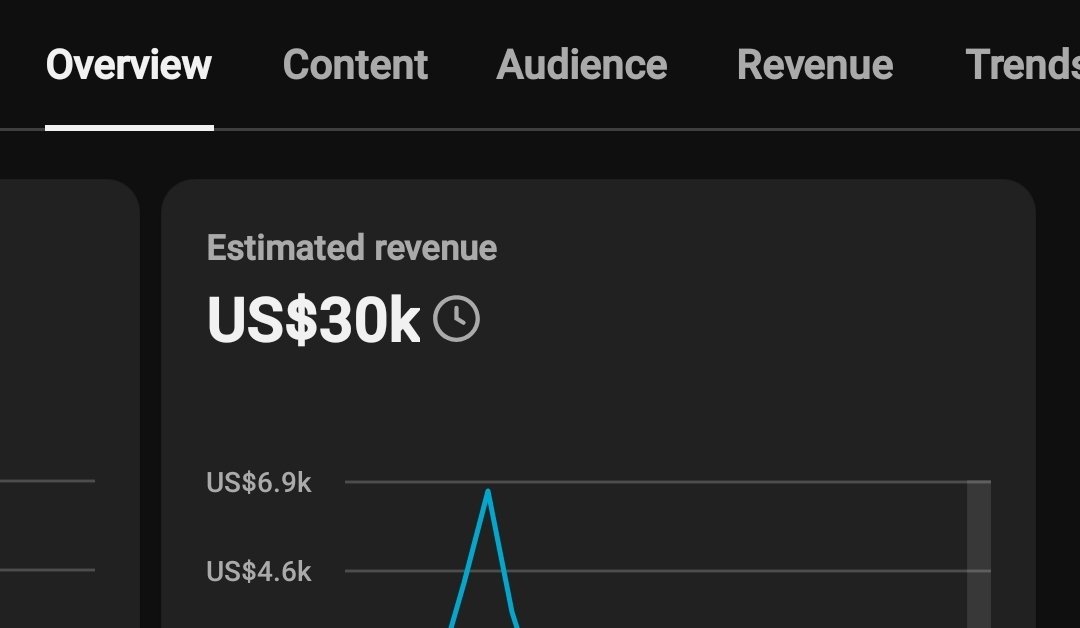Click the US$4.6k axis label
Screen dimensions: 1080x628
(259, 572)
